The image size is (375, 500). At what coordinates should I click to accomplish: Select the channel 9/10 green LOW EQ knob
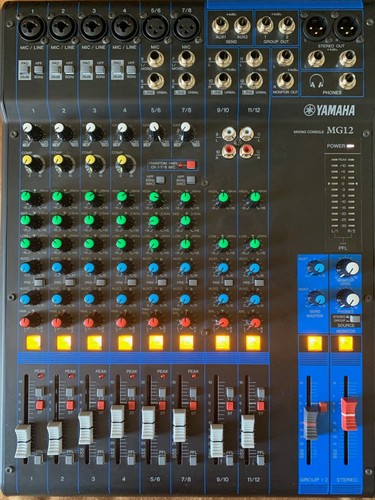pyautogui.click(x=223, y=244)
